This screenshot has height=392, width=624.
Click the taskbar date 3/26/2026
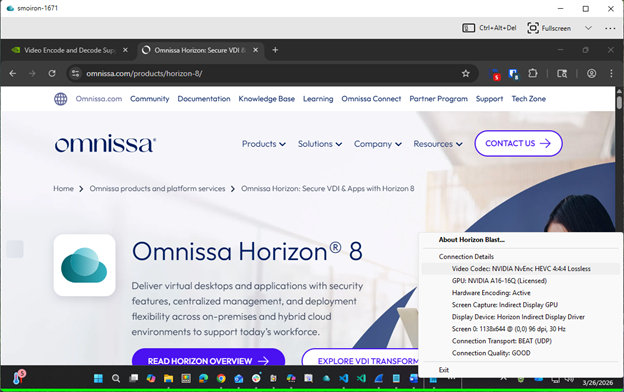tap(598, 382)
